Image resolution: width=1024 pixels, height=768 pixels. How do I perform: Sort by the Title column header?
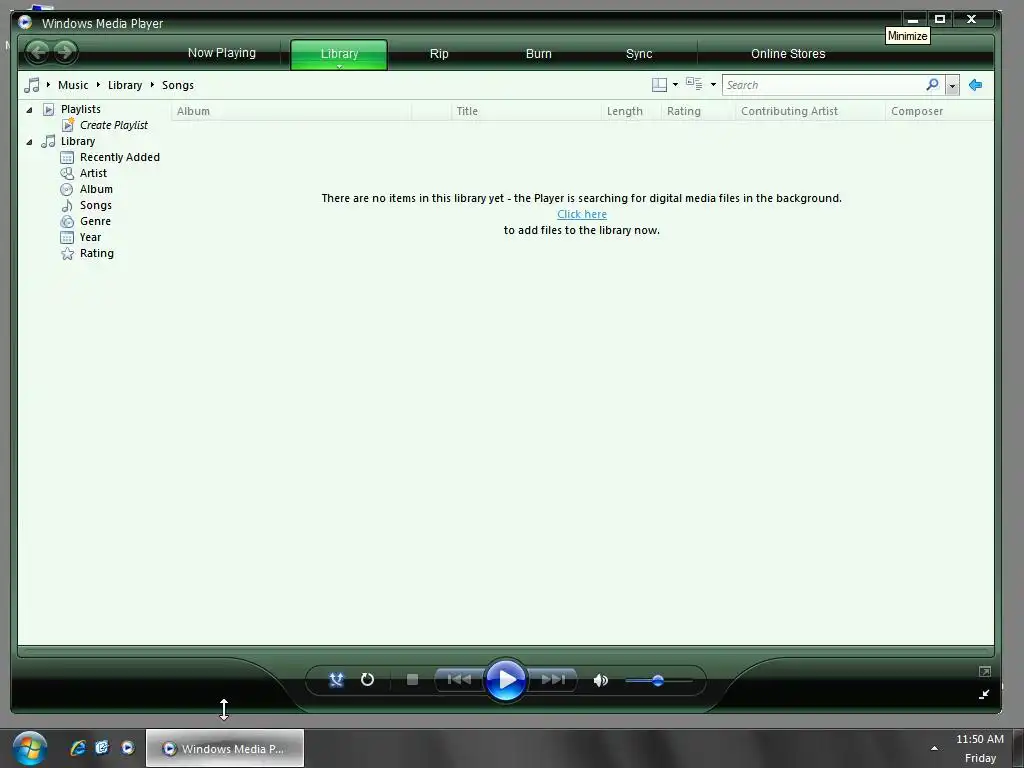(x=526, y=111)
